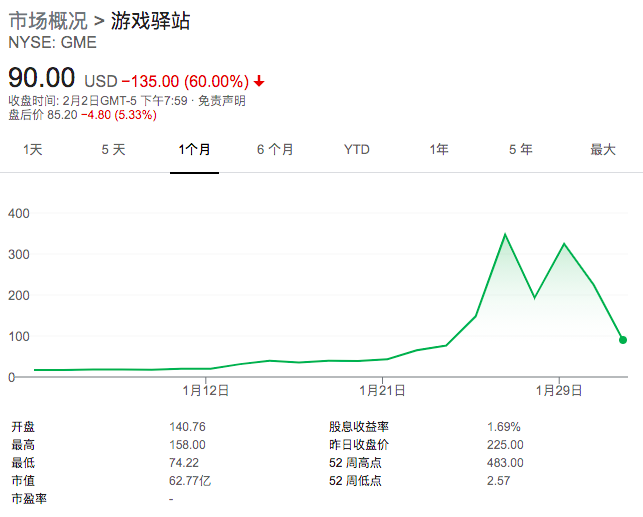Click the 游戏驿站 company title

click(150, 21)
